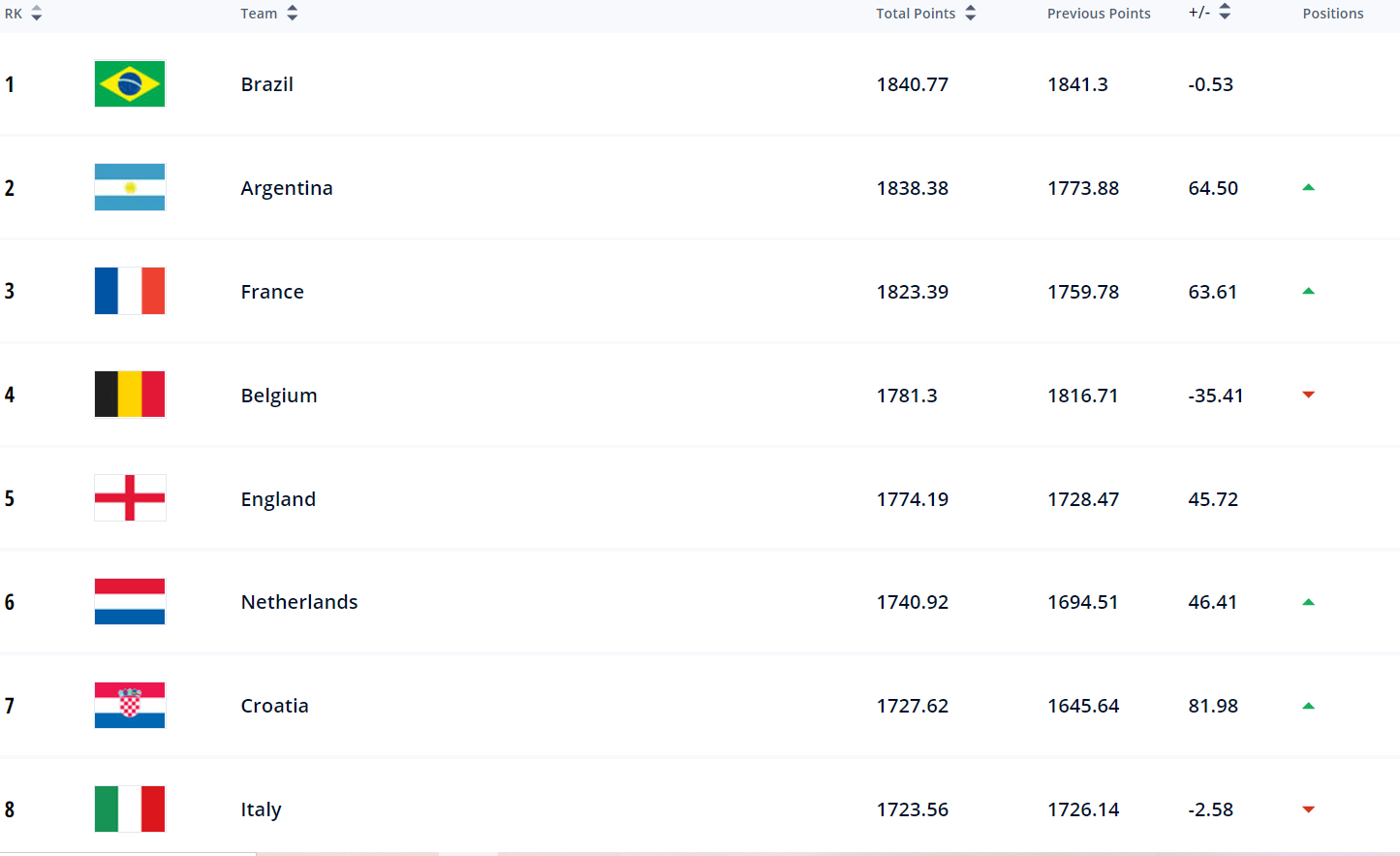Sort by Total Points arrows

pyautogui.click(x=970, y=14)
